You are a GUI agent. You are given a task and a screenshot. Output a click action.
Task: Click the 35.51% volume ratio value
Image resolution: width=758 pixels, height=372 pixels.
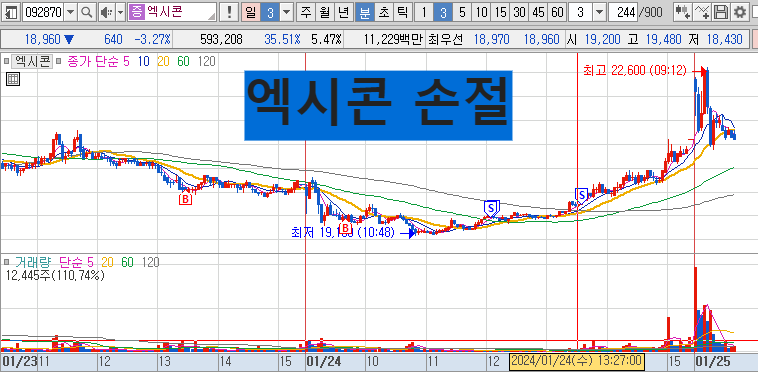point(282,40)
